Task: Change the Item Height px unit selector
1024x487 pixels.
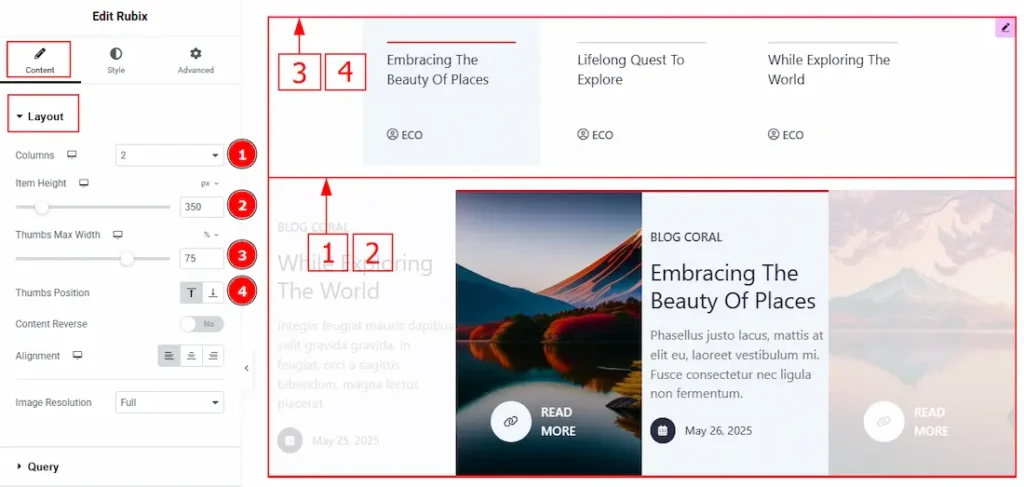Action: pyautogui.click(x=210, y=184)
